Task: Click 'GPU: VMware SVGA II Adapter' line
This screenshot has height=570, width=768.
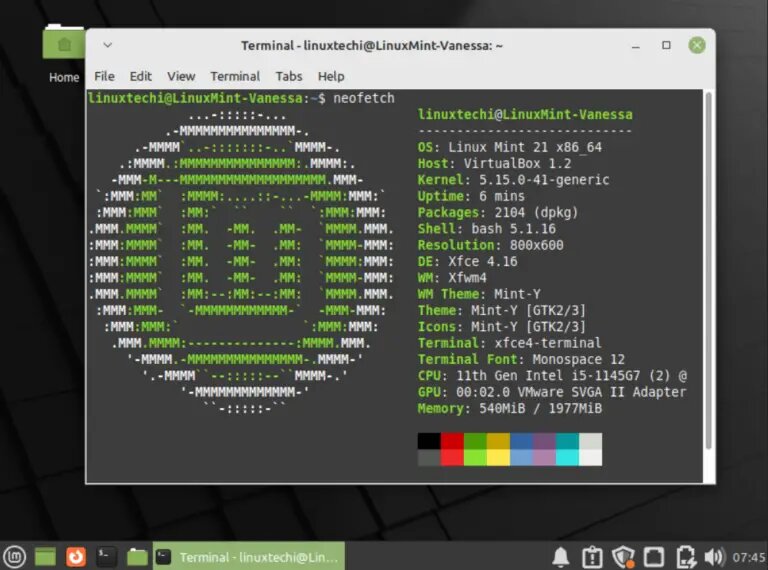Action: click(552, 392)
